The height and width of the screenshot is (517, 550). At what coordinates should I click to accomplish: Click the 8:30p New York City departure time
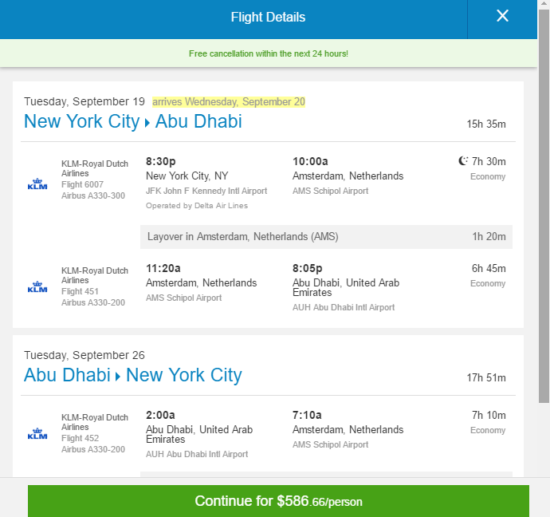click(161, 161)
